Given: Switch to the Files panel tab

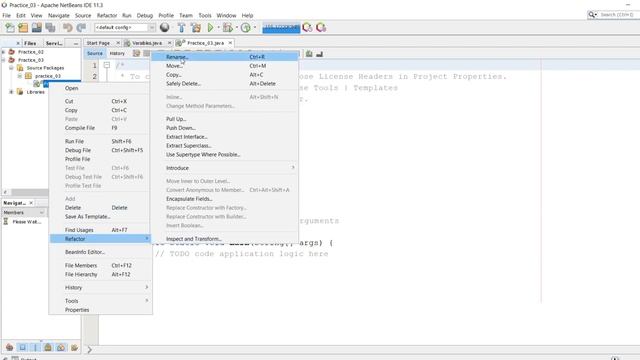Looking at the screenshot, I should [30, 43].
